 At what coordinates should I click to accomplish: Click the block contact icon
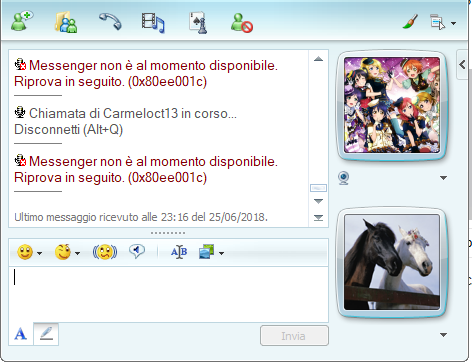(242, 23)
